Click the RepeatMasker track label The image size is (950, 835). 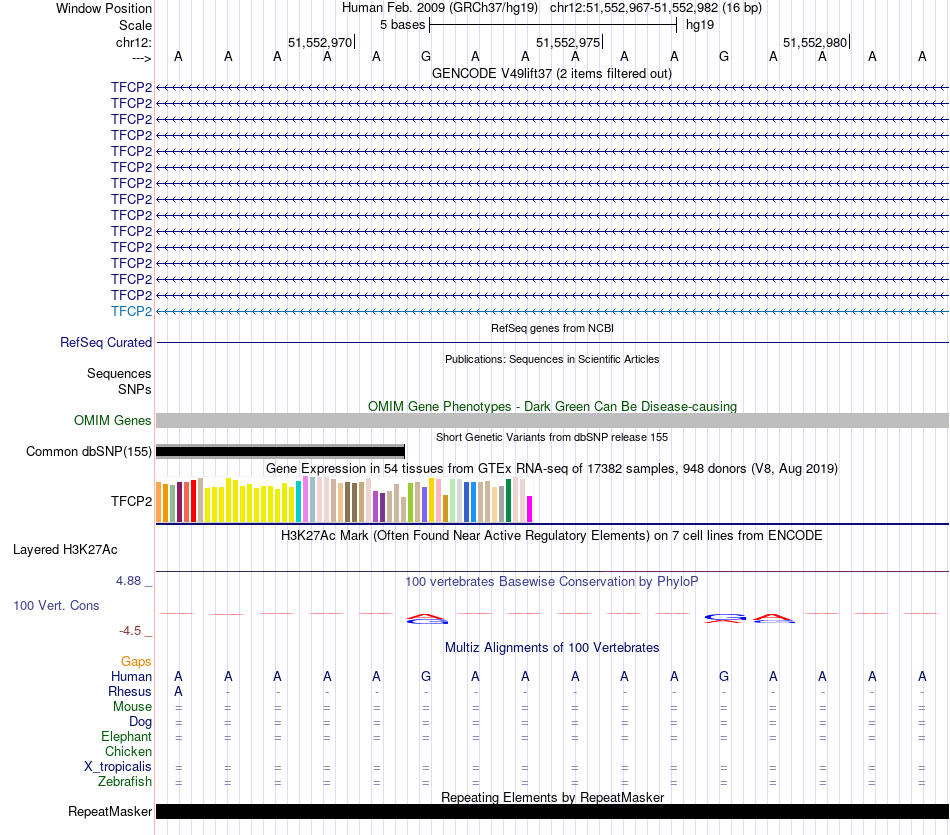click(110, 811)
